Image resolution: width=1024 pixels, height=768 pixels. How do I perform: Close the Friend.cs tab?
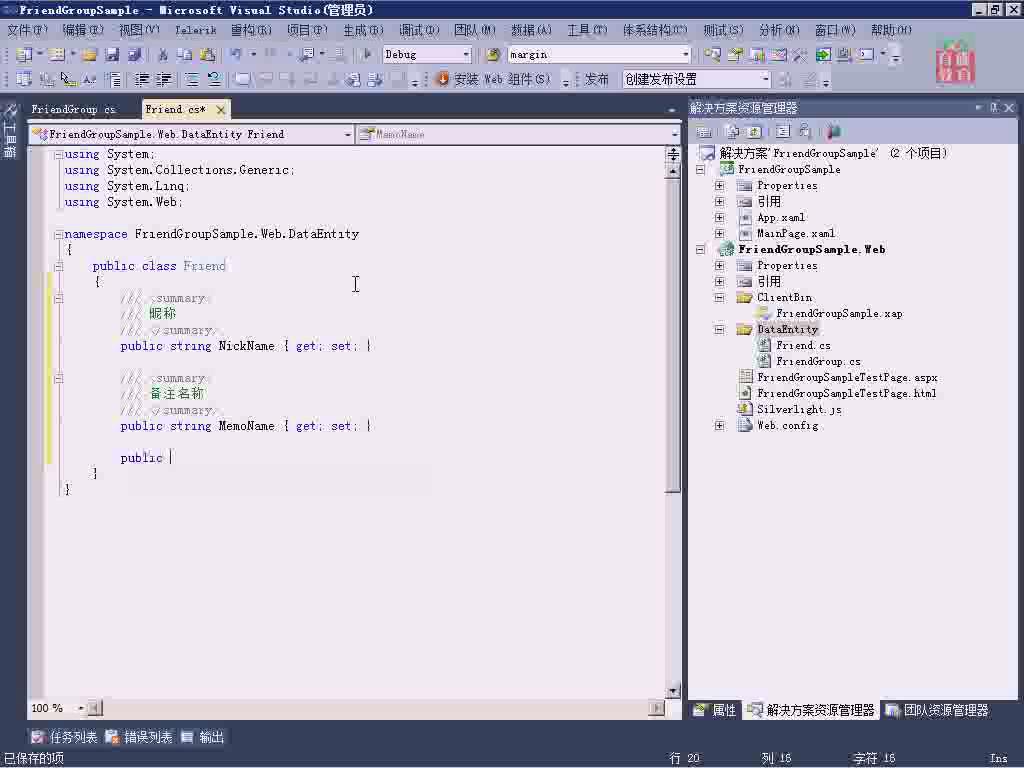(221, 110)
